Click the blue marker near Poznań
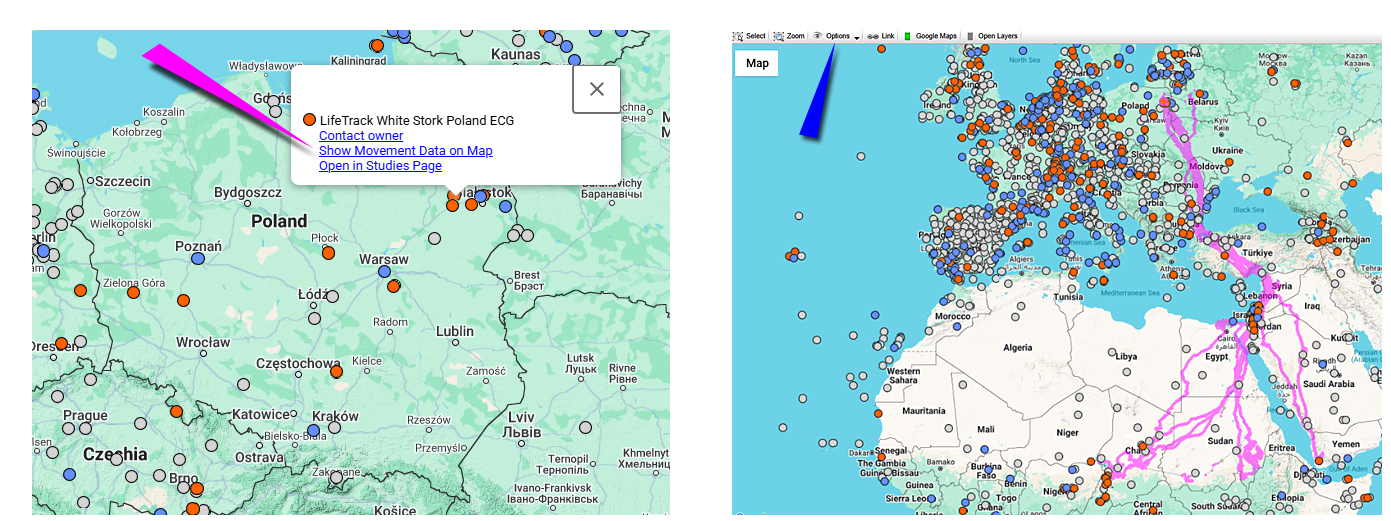The height and width of the screenshot is (521, 1391). (x=198, y=259)
